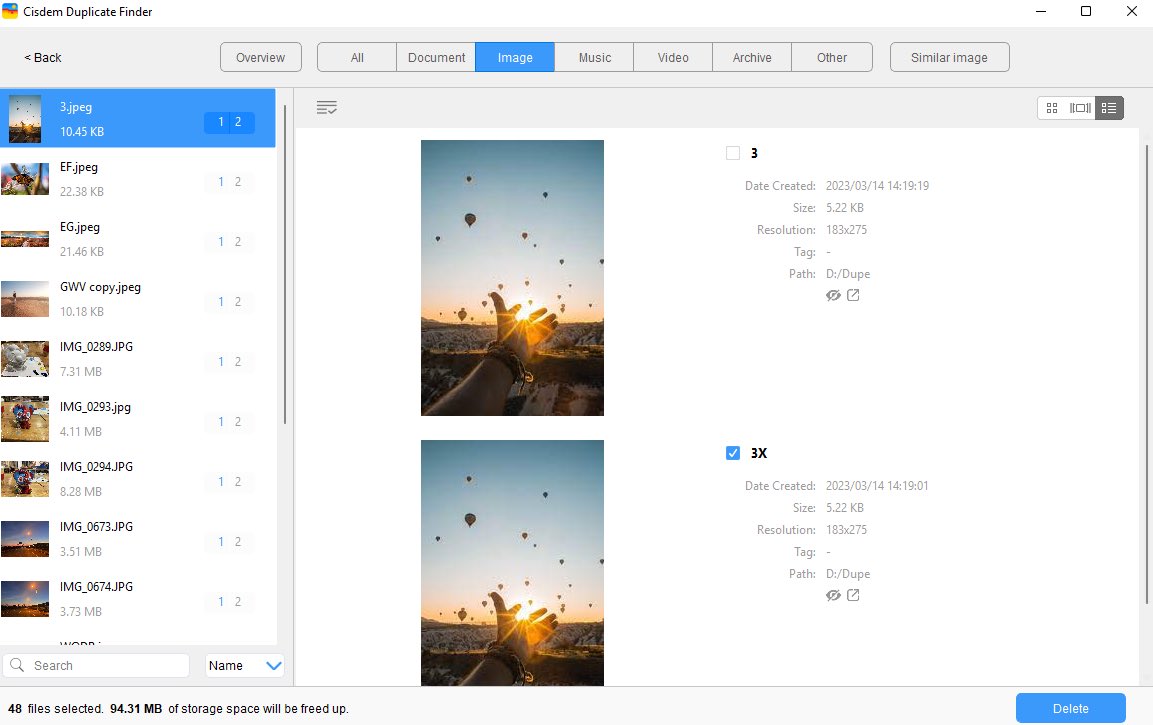The image size is (1153, 725).
Task: Select the 3.jpeg duplicate group
Action: (138, 118)
